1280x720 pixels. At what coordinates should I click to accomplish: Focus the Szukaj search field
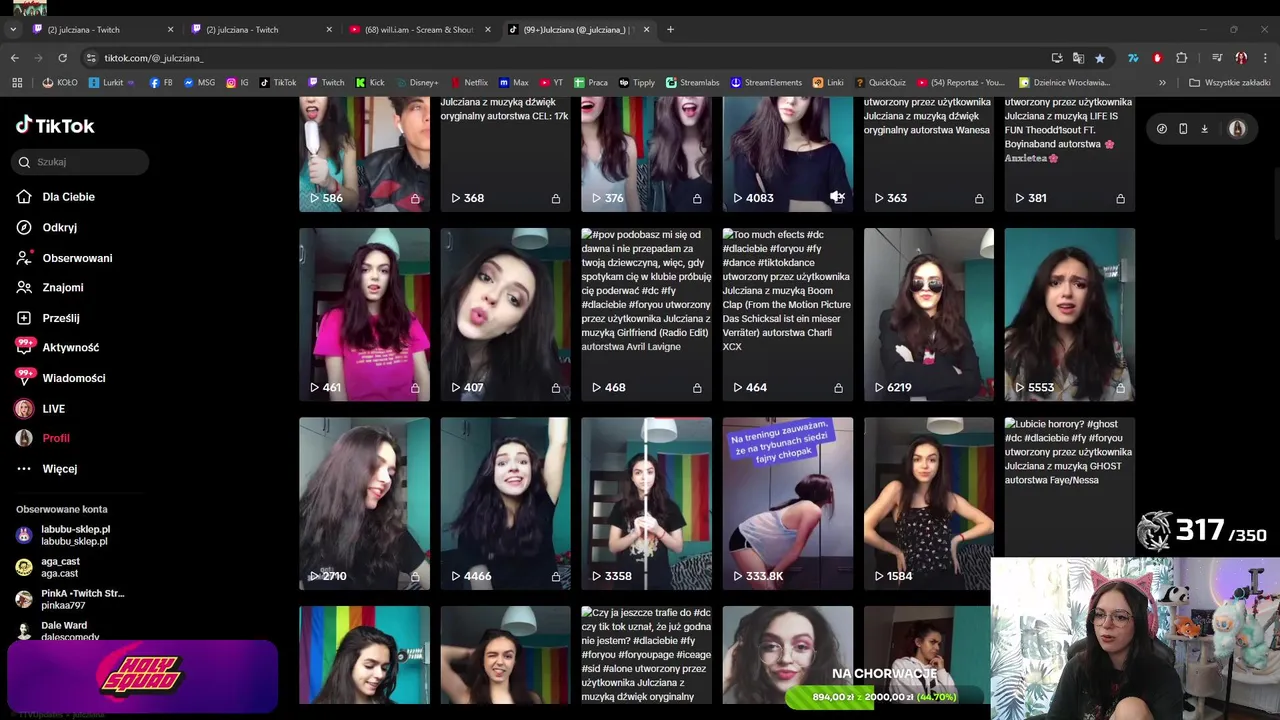80,162
